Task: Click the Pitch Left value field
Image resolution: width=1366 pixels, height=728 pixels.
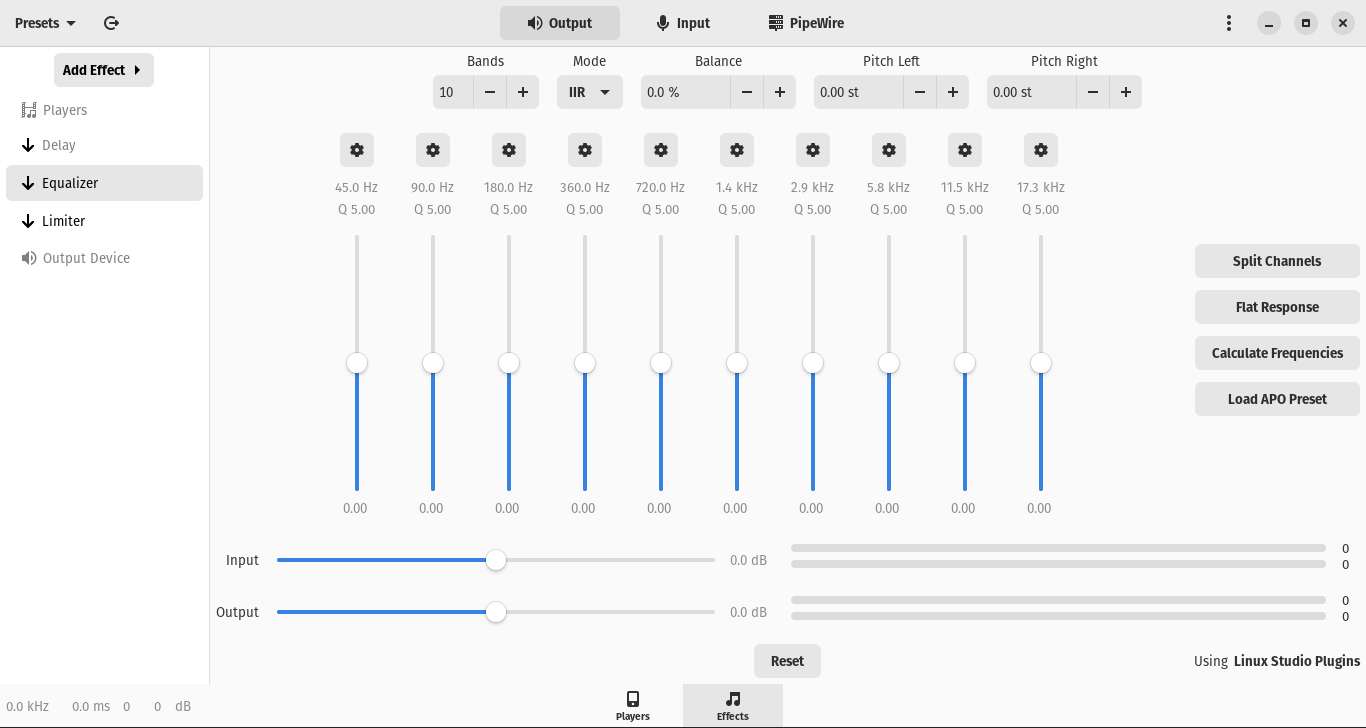Action: pos(858,92)
